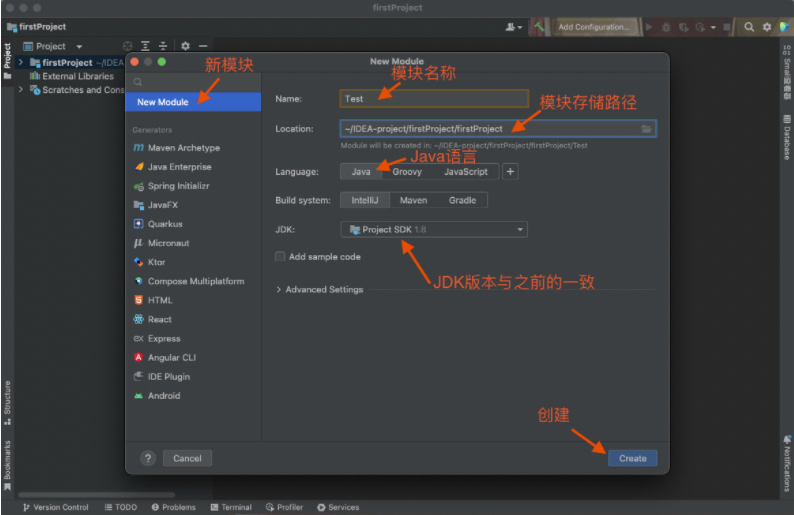The image size is (794, 515).
Task: Open the Bookmarks side tab
Action: [7, 465]
